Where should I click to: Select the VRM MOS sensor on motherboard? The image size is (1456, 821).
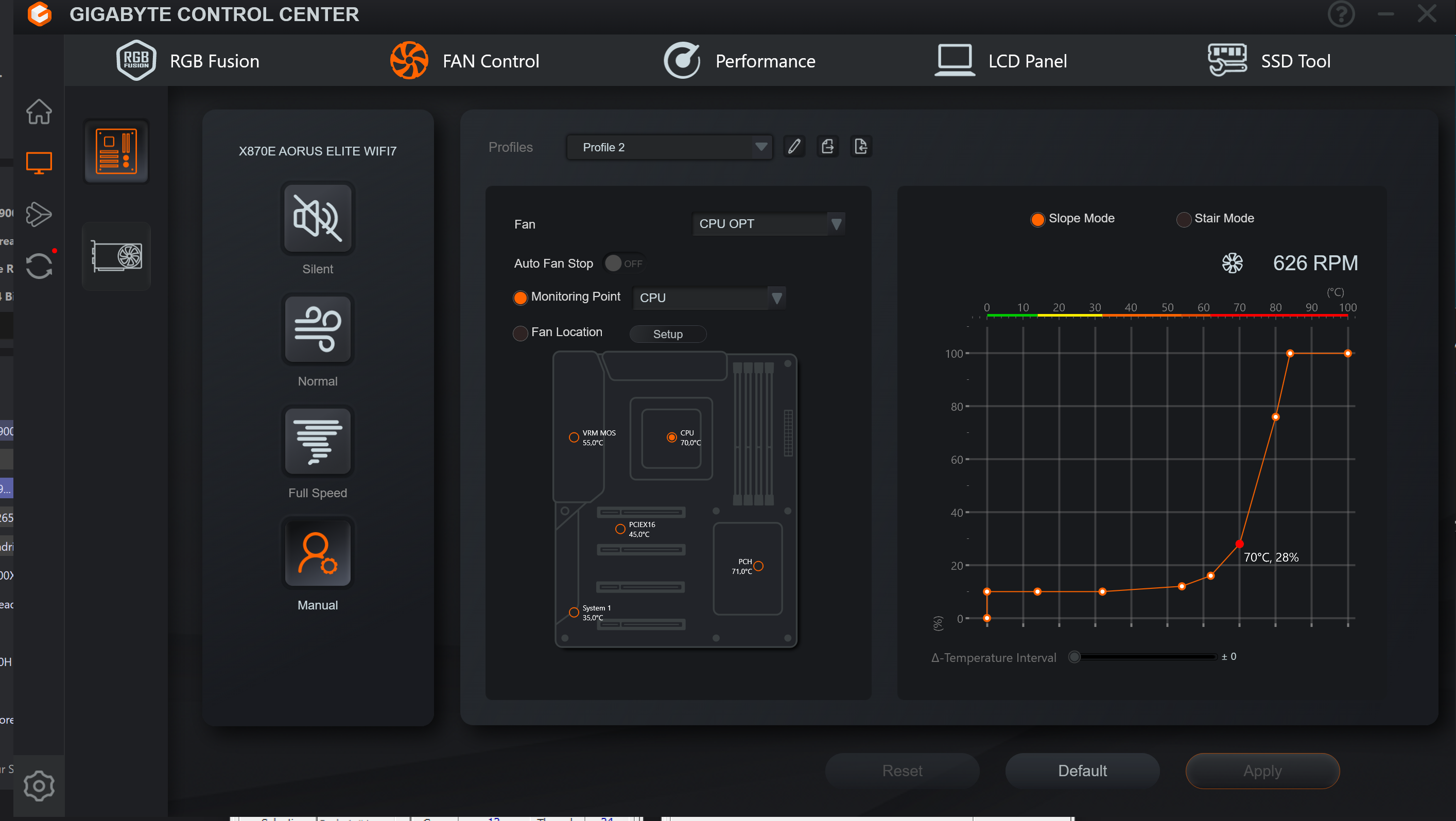tap(574, 438)
